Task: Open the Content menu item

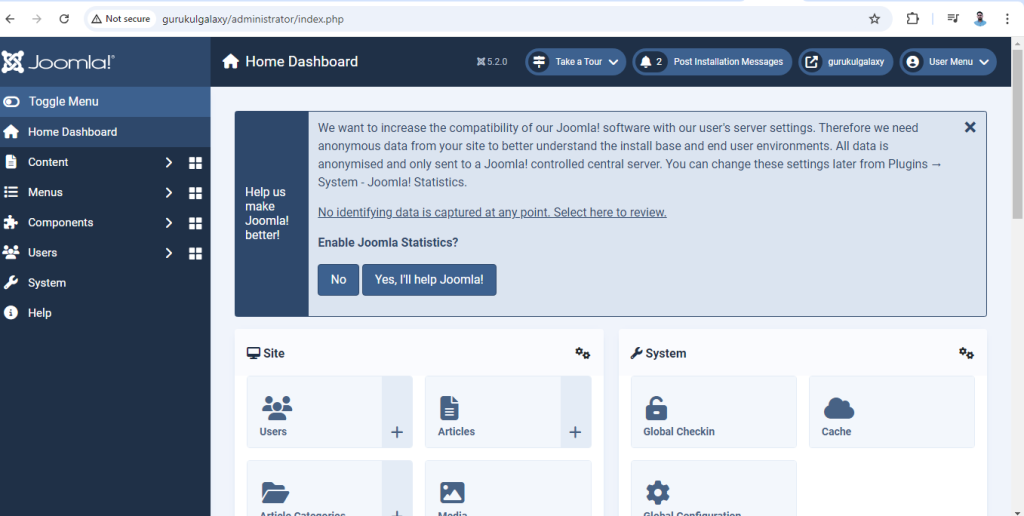Action: pyautogui.click(x=48, y=162)
